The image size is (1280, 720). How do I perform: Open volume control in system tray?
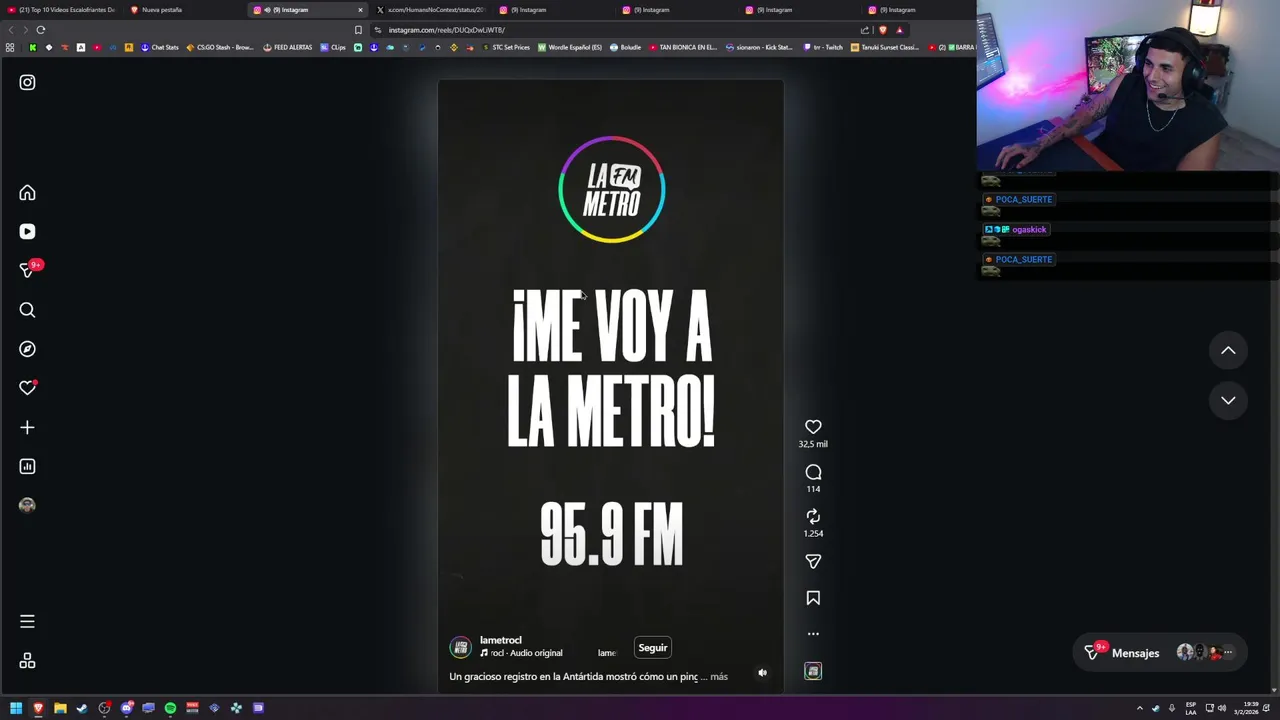click(x=1221, y=708)
